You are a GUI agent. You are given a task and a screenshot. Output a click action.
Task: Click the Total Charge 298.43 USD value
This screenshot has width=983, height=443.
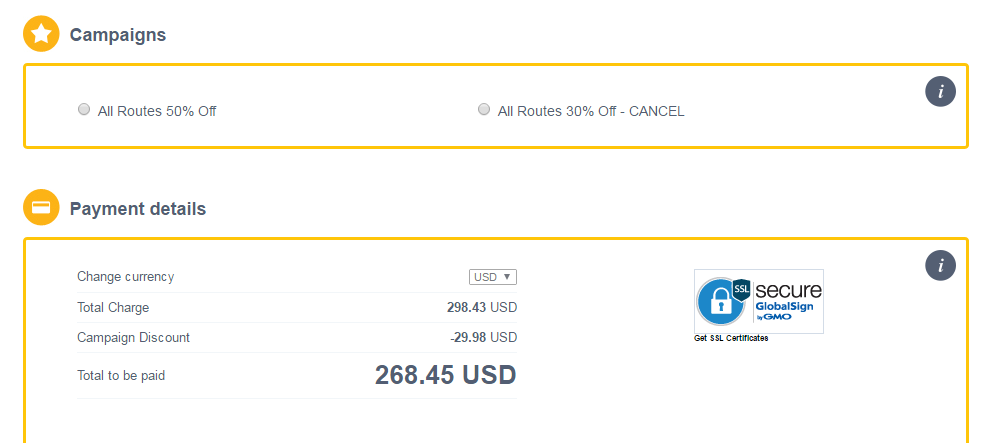tap(481, 307)
